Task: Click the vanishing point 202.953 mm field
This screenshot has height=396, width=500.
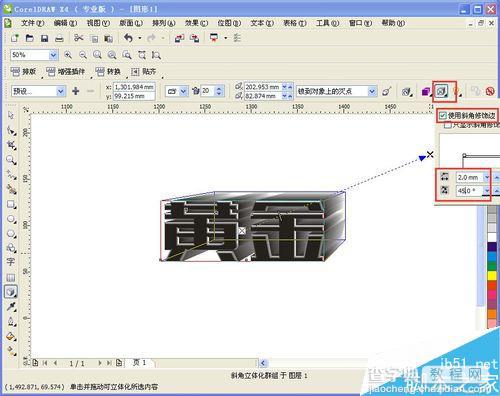Action: [x=263, y=87]
